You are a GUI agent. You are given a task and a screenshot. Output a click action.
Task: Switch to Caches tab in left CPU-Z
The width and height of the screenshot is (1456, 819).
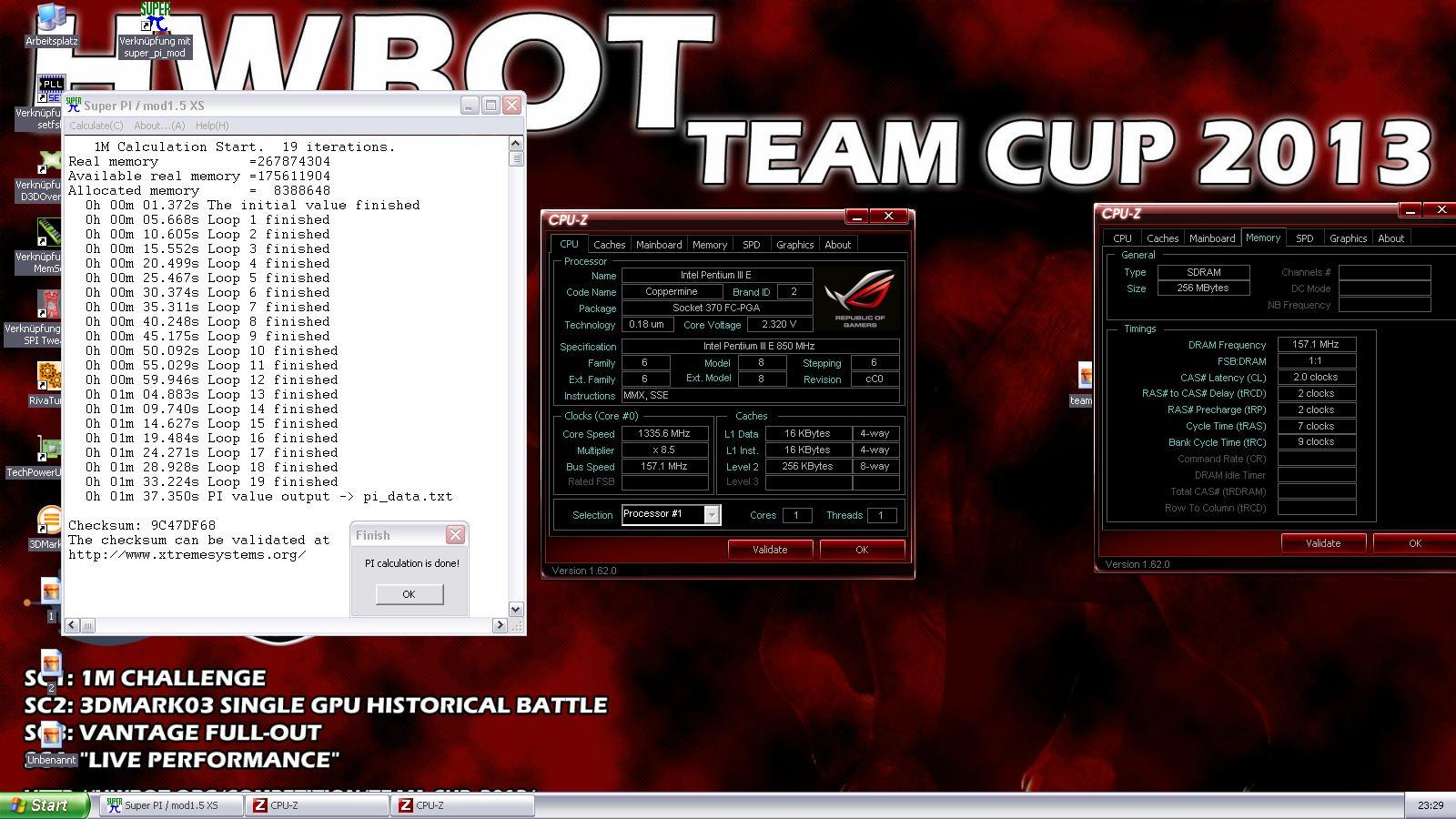point(609,245)
